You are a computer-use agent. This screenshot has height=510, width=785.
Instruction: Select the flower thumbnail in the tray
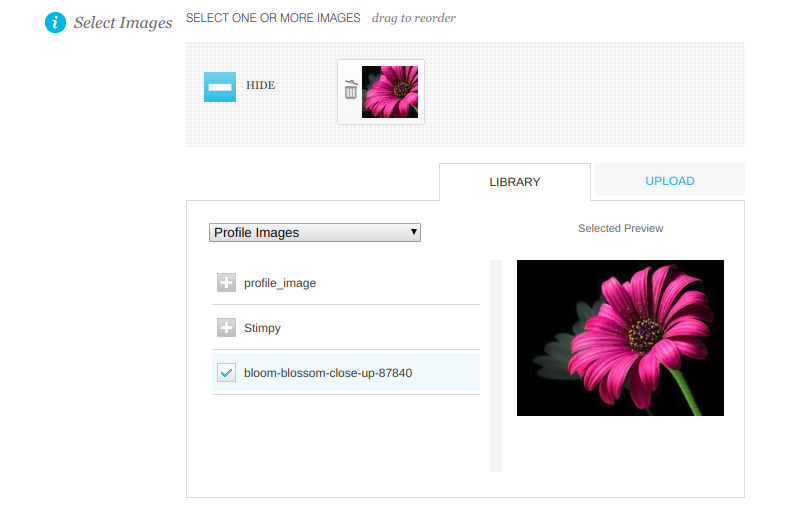pyautogui.click(x=390, y=92)
